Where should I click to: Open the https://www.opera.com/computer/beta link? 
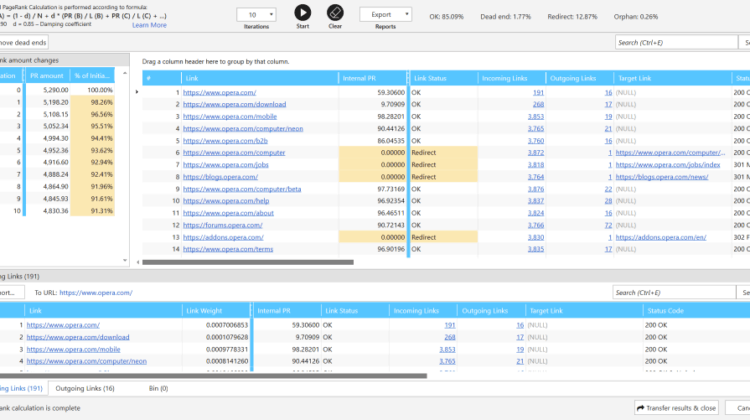click(x=242, y=189)
